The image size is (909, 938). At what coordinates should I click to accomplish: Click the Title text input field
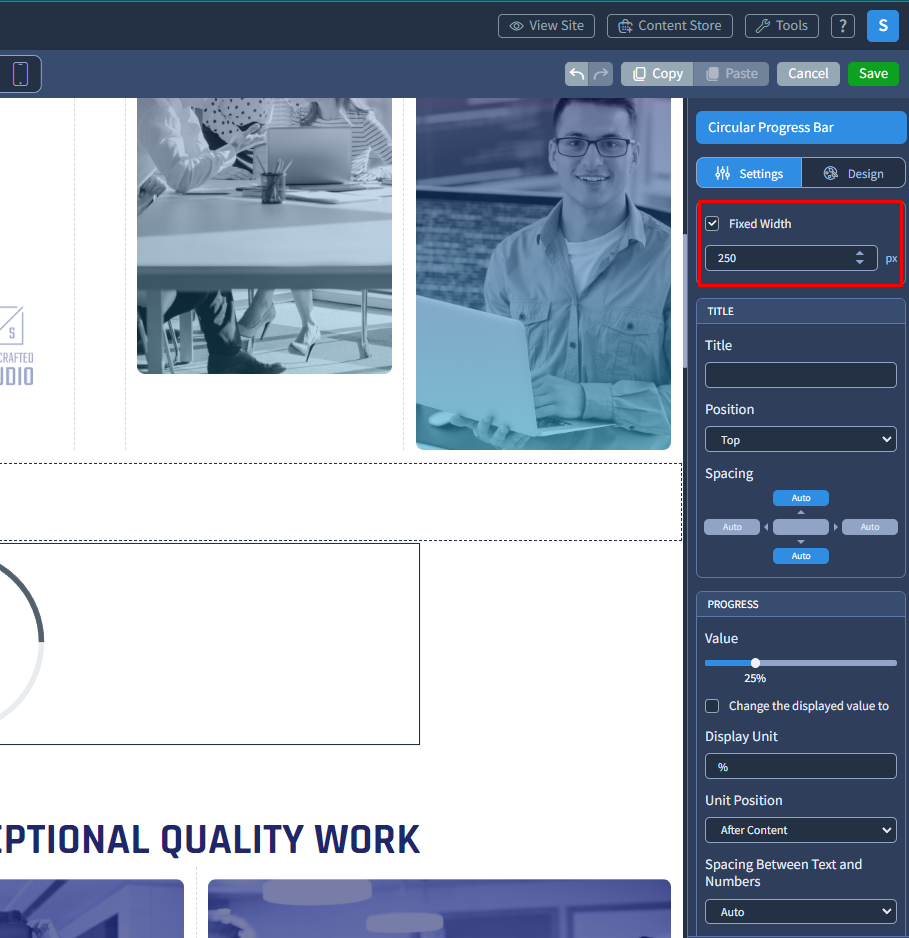point(801,375)
